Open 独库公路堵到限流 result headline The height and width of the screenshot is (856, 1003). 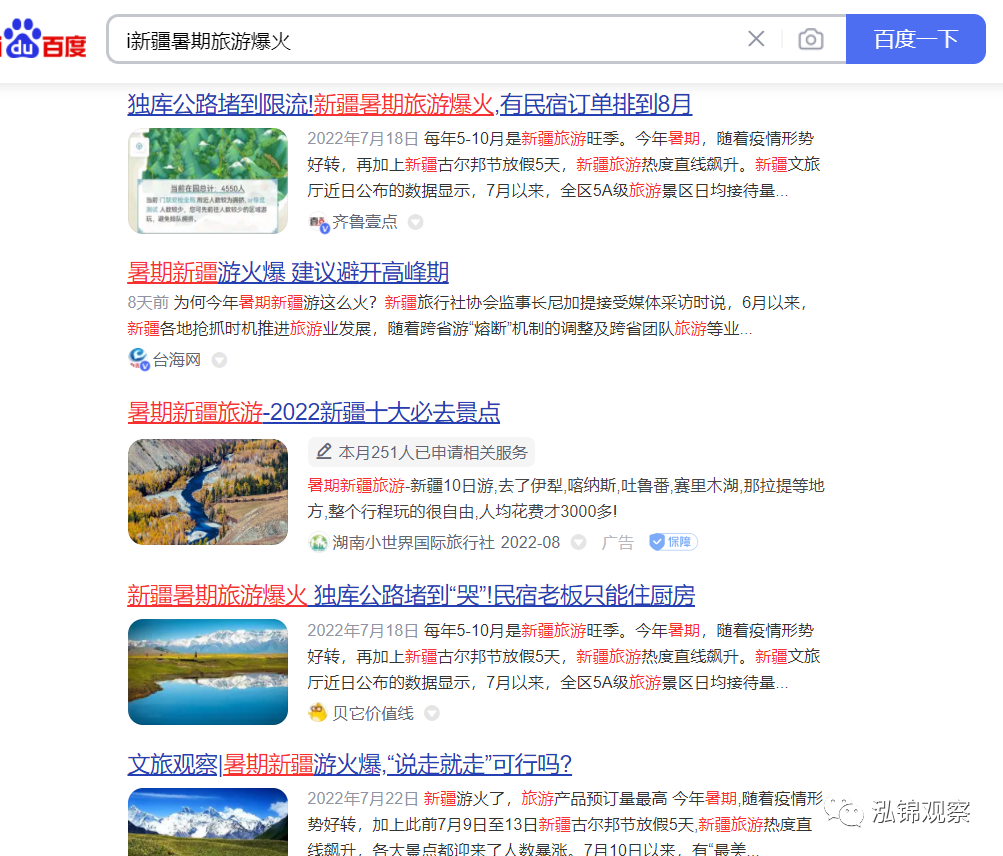pyautogui.click(x=409, y=104)
